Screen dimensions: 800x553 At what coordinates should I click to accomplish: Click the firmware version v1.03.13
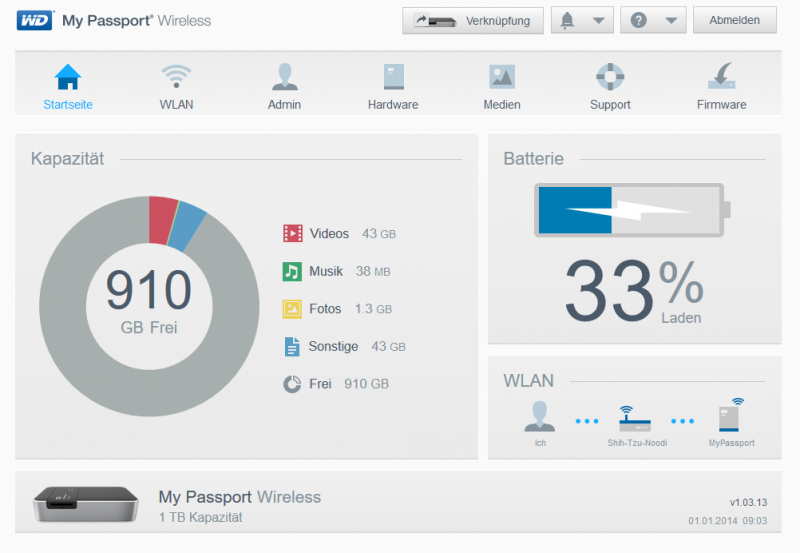point(748,502)
